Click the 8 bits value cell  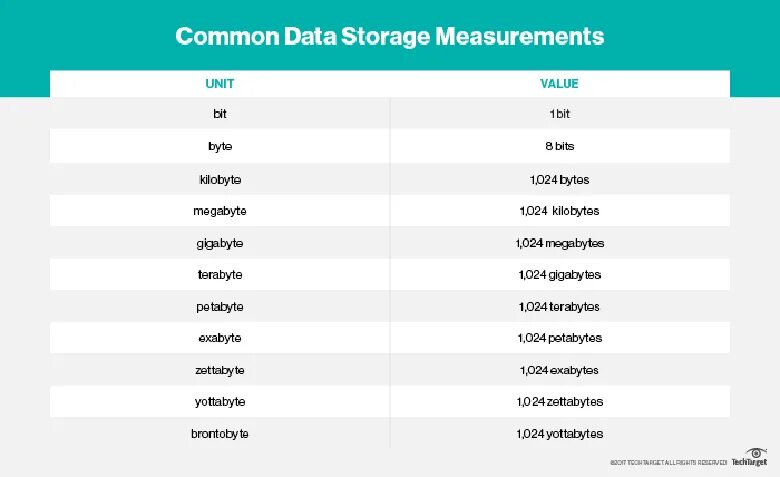click(x=559, y=147)
